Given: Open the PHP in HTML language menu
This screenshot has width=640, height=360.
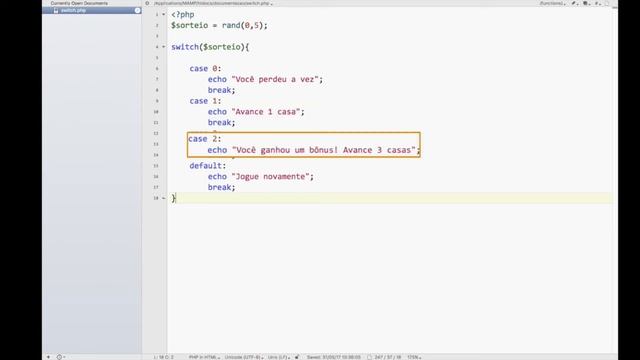Looking at the screenshot, I should (x=204, y=357).
